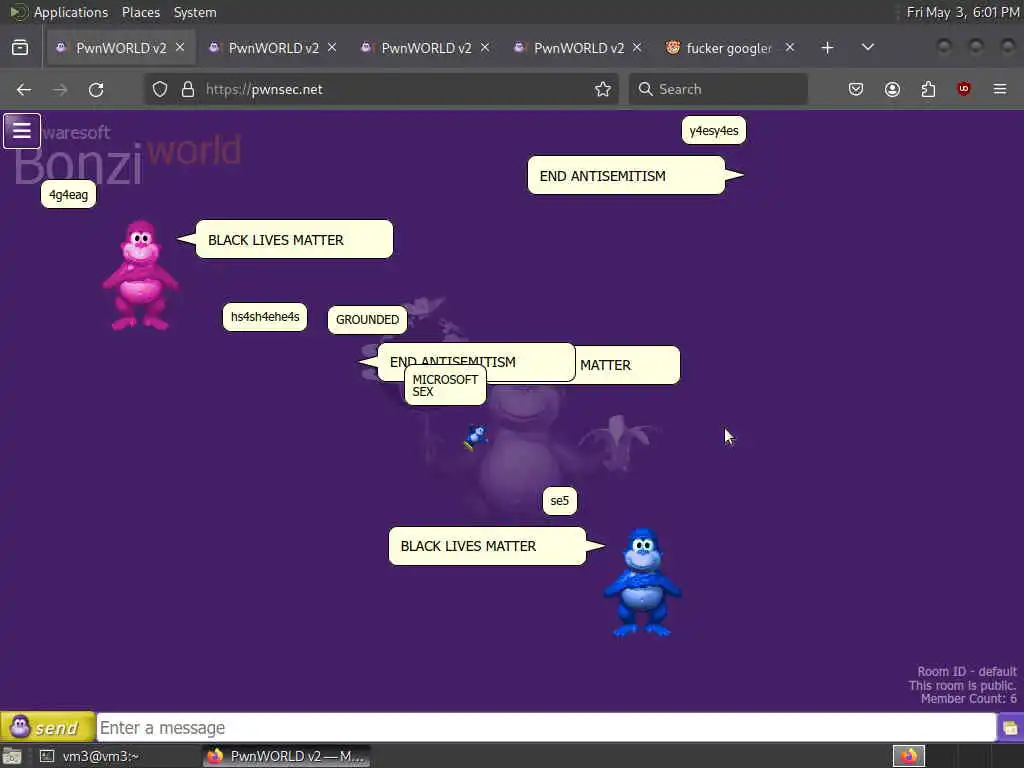The width and height of the screenshot is (1024, 768).
Task: Click the send button
Action: [48, 728]
